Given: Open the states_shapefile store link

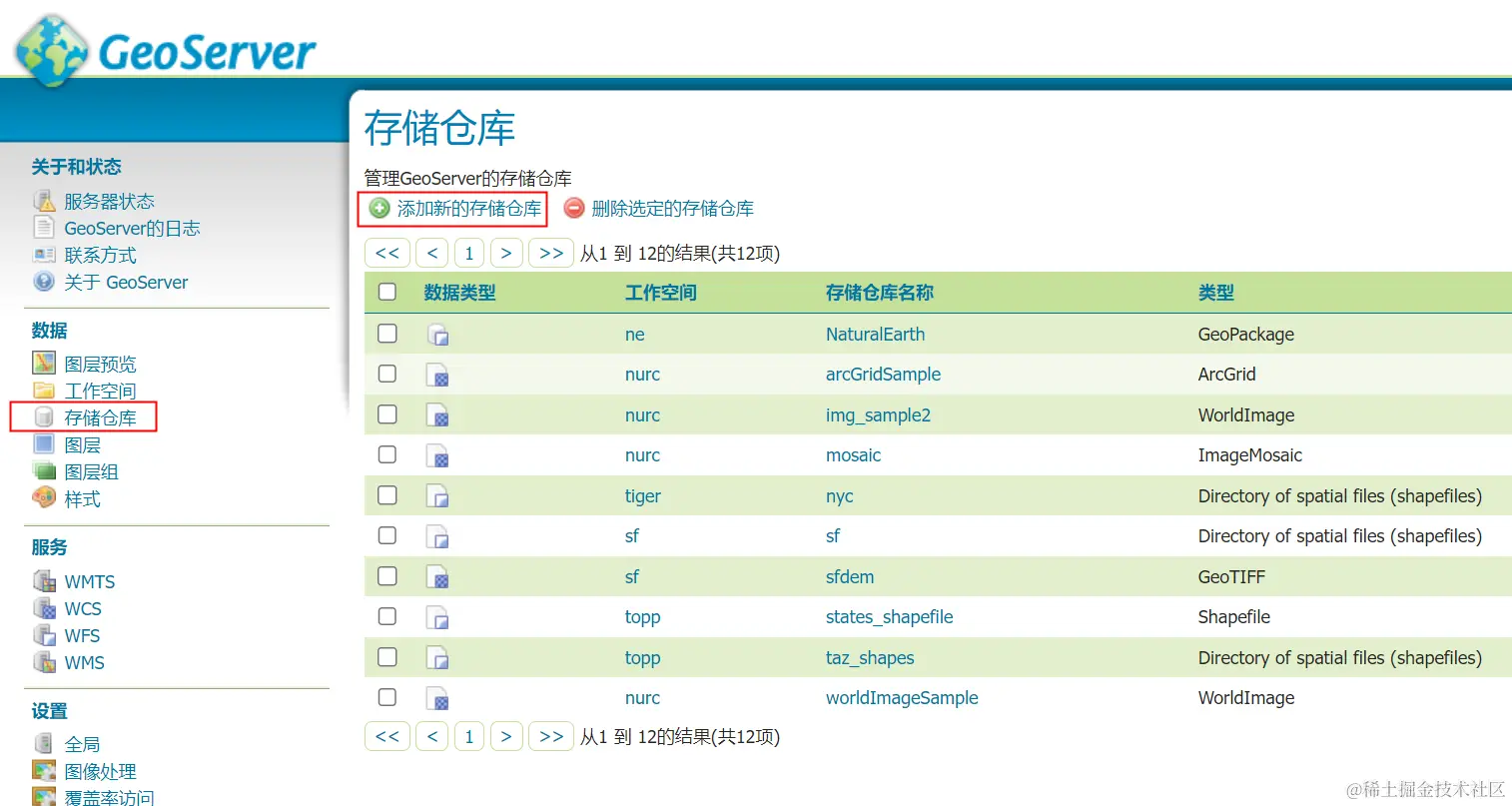Looking at the screenshot, I should click(x=889, y=616).
